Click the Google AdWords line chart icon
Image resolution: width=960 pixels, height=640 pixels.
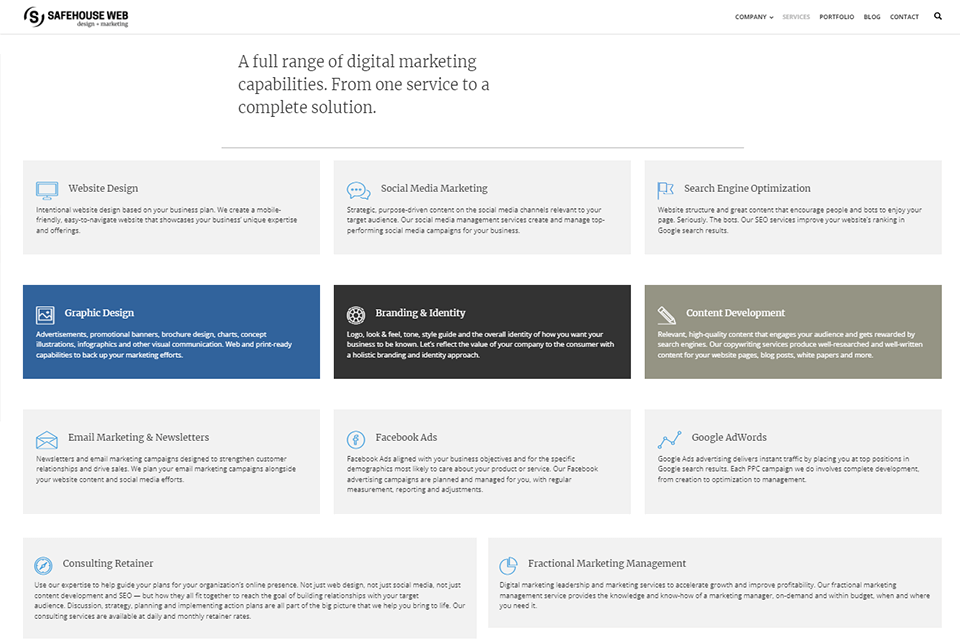pos(669,439)
